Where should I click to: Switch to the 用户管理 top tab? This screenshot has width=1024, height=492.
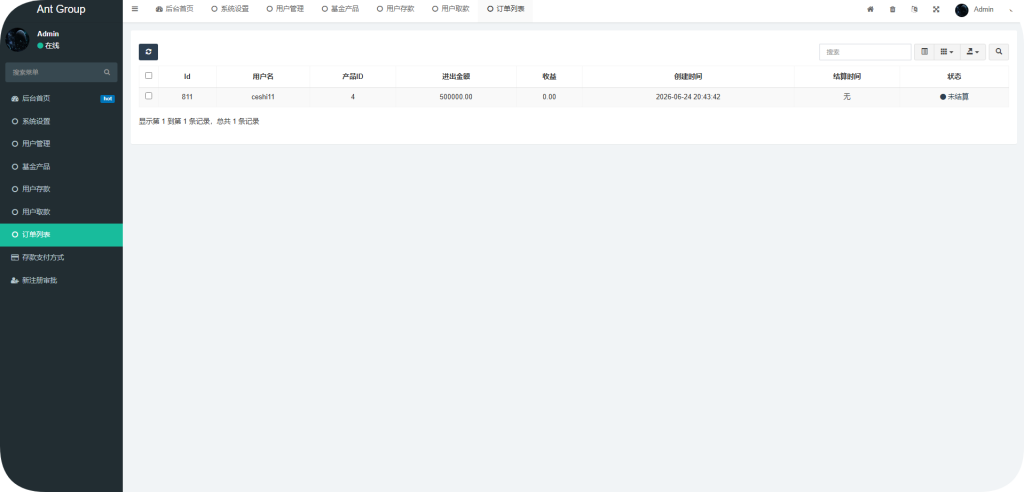[x=285, y=9]
